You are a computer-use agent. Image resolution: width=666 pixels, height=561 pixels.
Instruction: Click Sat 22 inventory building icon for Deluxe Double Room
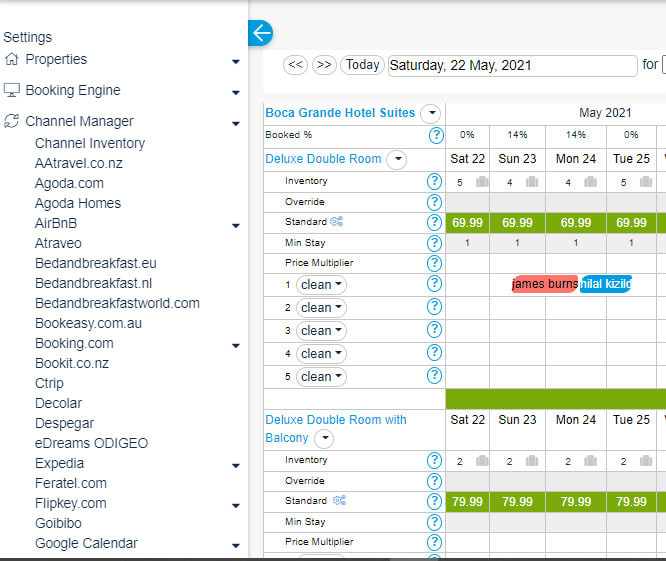(482, 182)
